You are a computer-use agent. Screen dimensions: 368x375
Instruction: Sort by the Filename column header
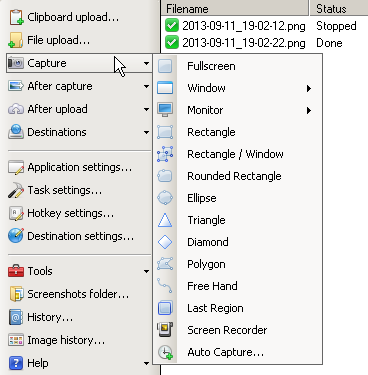tap(235, 8)
